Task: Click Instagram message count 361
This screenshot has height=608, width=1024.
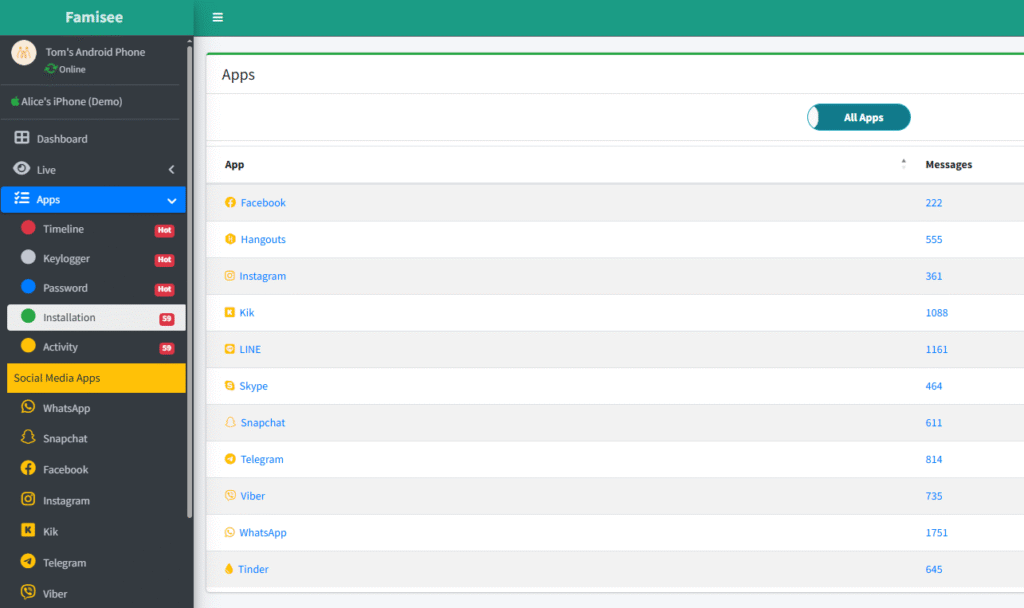Action: (x=934, y=276)
